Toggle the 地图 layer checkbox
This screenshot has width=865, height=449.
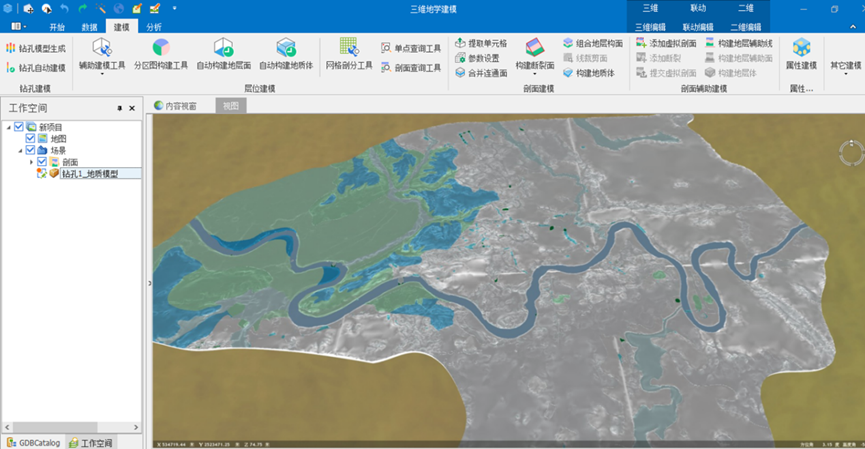pos(30,138)
